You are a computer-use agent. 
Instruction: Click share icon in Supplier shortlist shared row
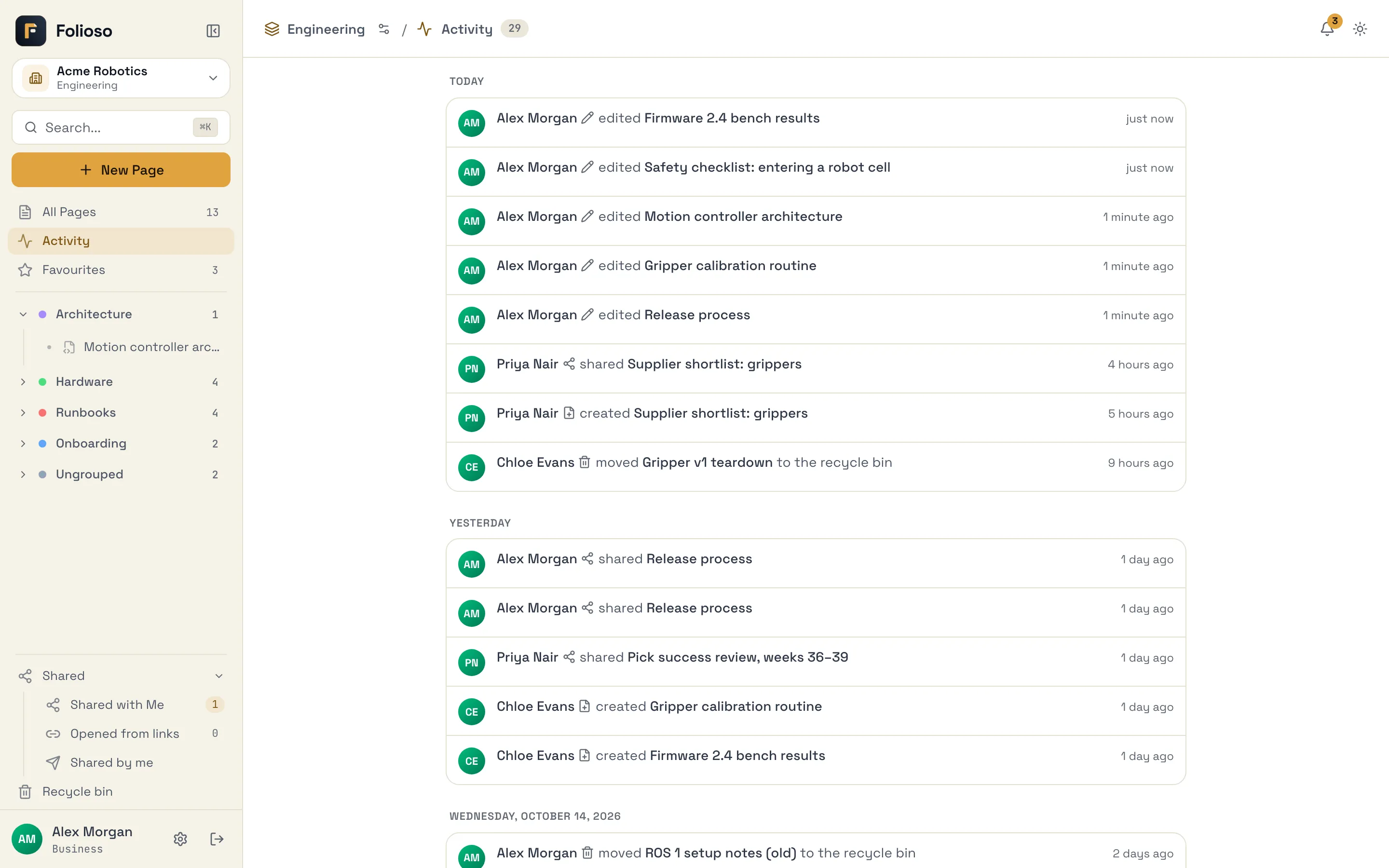pyautogui.click(x=569, y=364)
